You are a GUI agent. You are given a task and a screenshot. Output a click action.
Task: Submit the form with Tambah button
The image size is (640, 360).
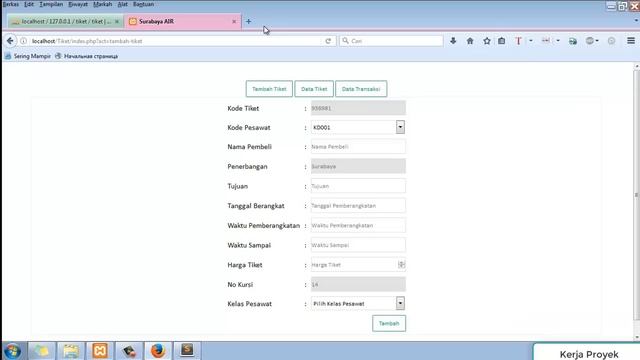(x=389, y=323)
